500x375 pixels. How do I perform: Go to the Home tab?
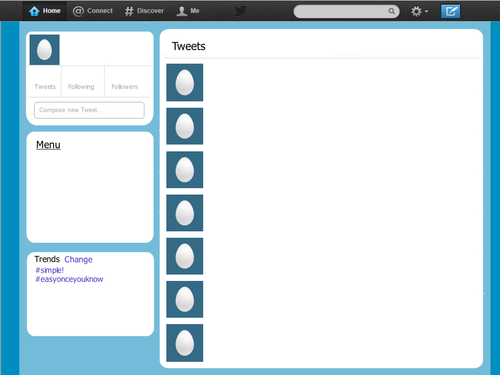(x=45, y=11)
